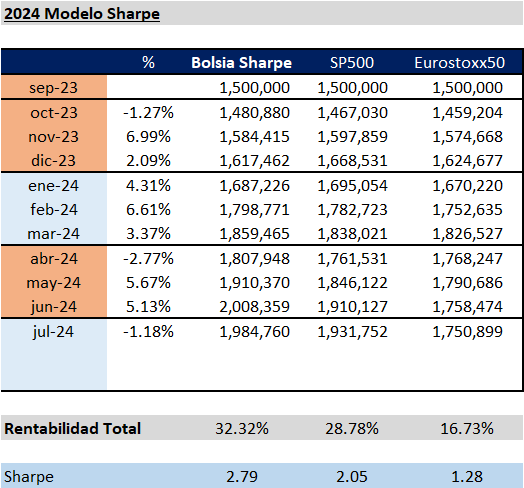Select Eurostoxx50 value 1,750,899
Screen dimensions: 524x488
[468, 332]
